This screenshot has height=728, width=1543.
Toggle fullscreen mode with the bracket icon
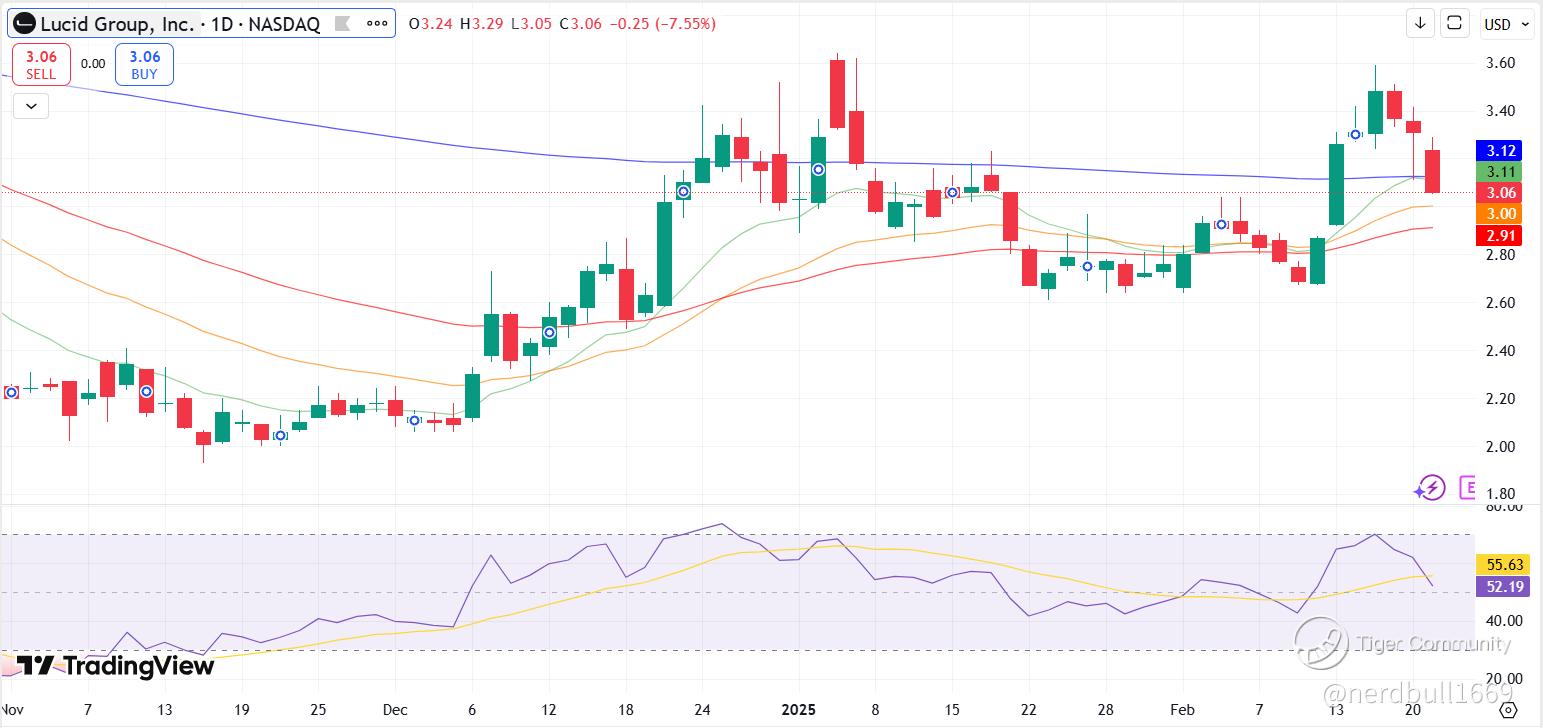click(1455, 24)
